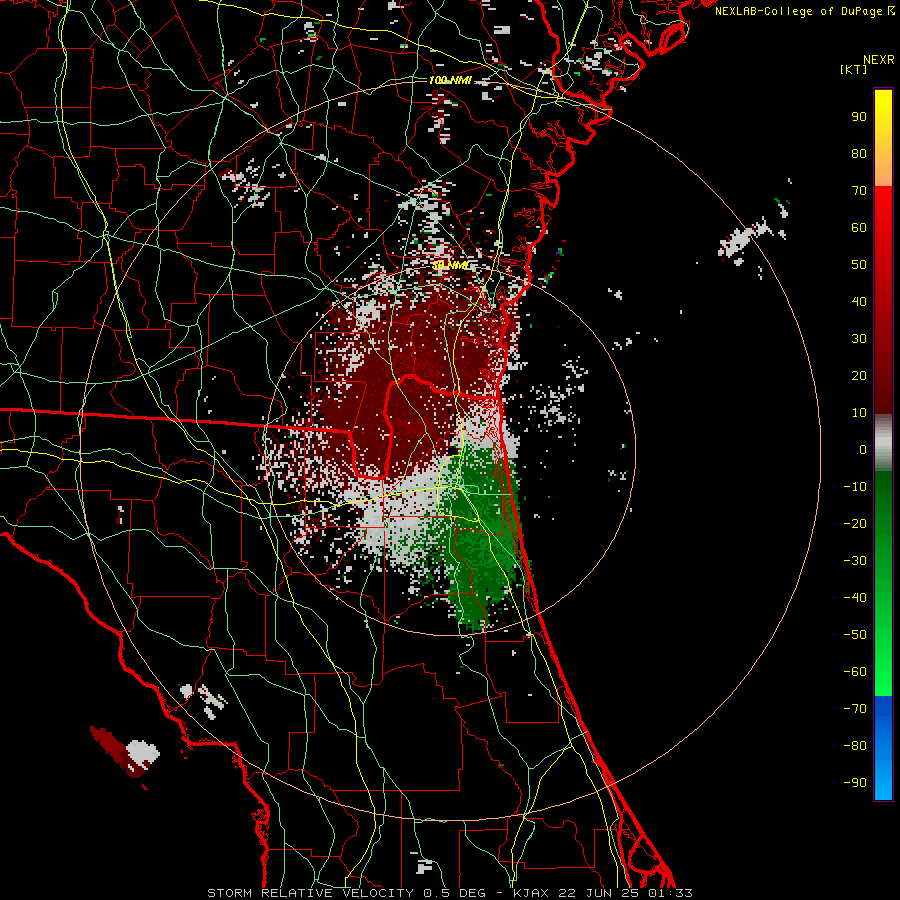
Task: Click the 0 knot scale label
Action: (863, 449)
